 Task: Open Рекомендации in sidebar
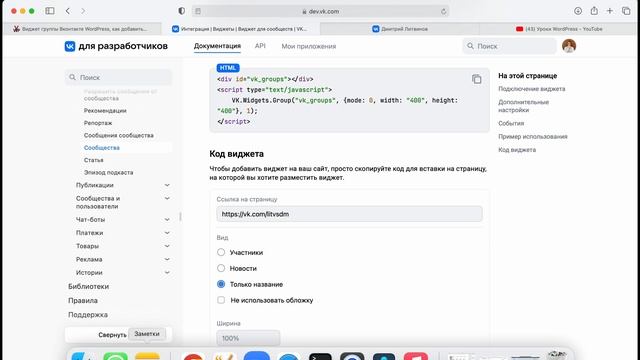coord(105,111)
